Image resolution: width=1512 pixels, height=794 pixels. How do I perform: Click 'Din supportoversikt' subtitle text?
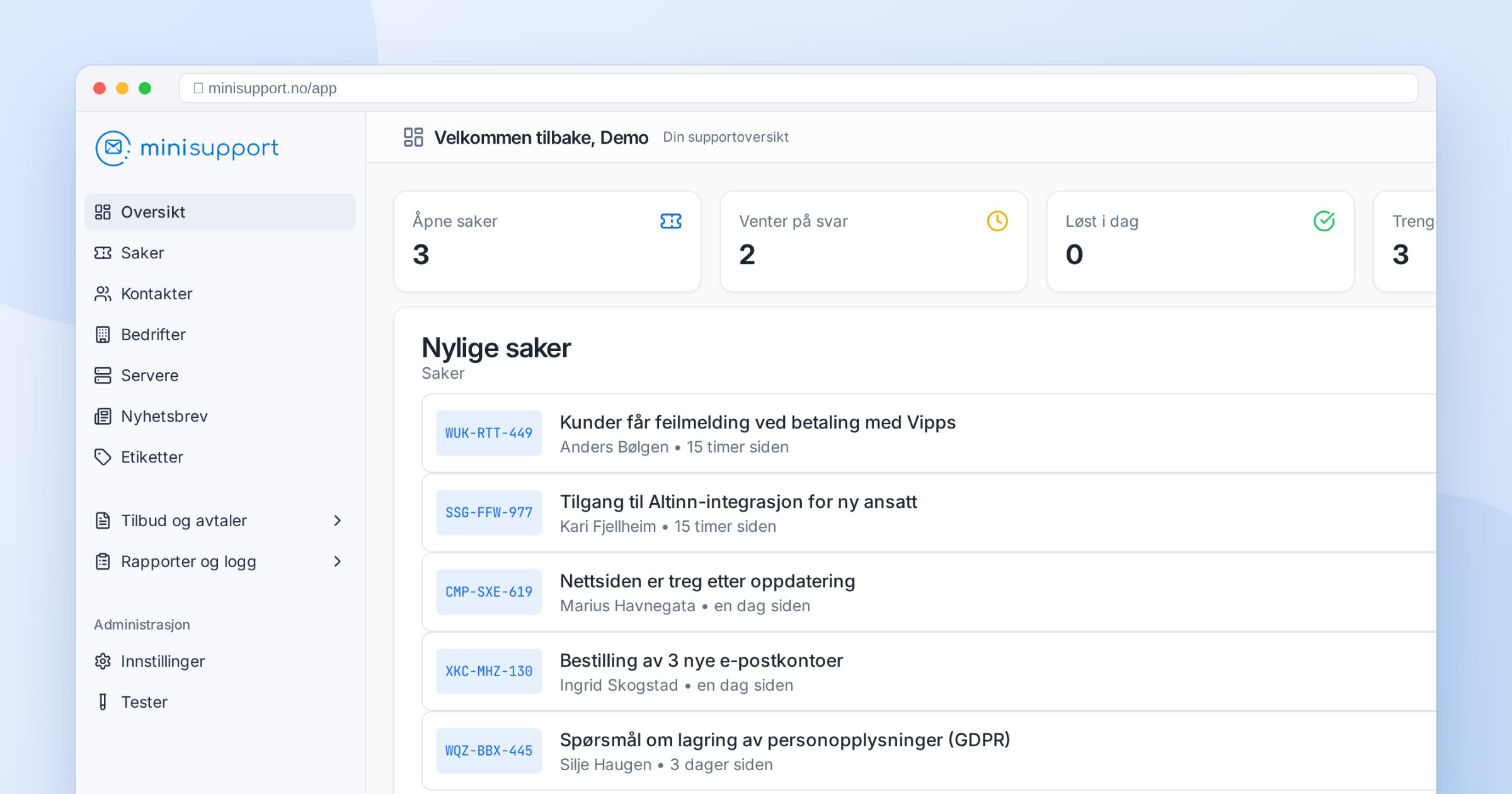tap(726, 137)
